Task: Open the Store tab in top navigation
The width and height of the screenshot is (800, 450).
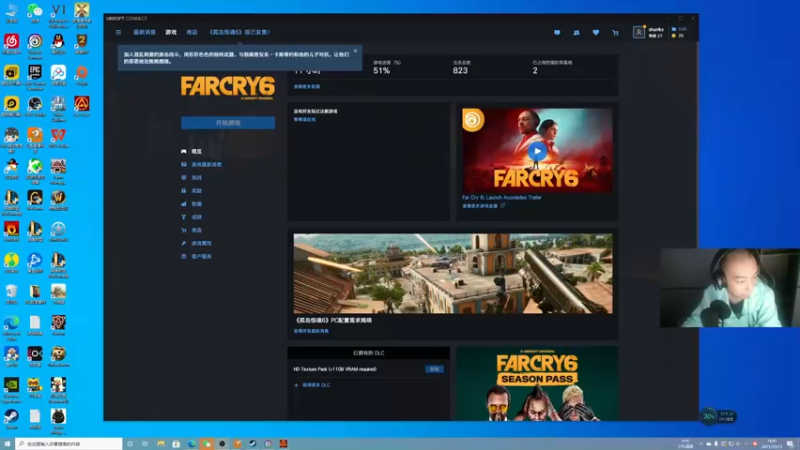Action: coord(192,32)
